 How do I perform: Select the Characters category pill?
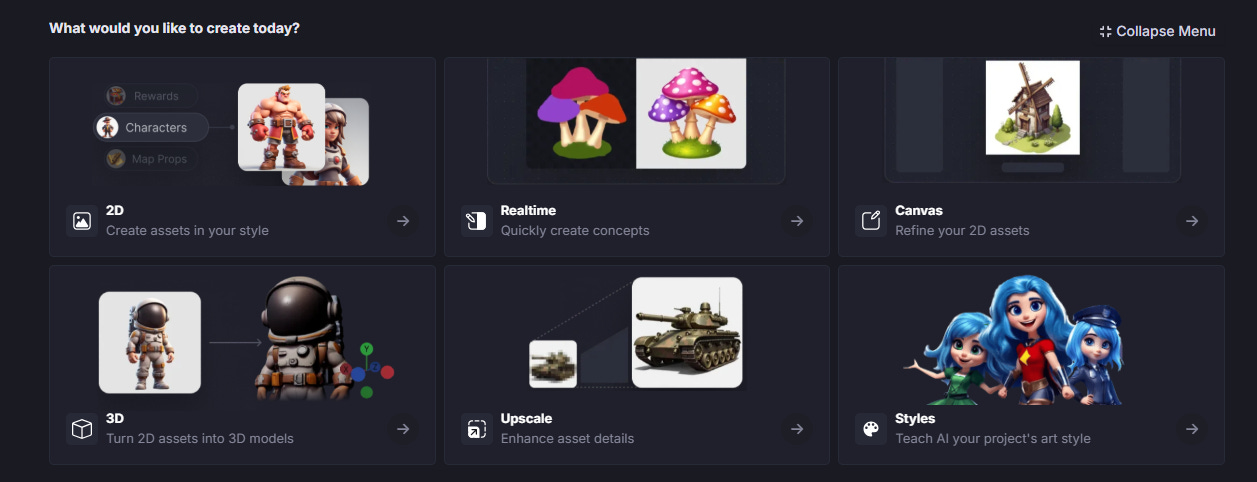[x=151, y=127]
